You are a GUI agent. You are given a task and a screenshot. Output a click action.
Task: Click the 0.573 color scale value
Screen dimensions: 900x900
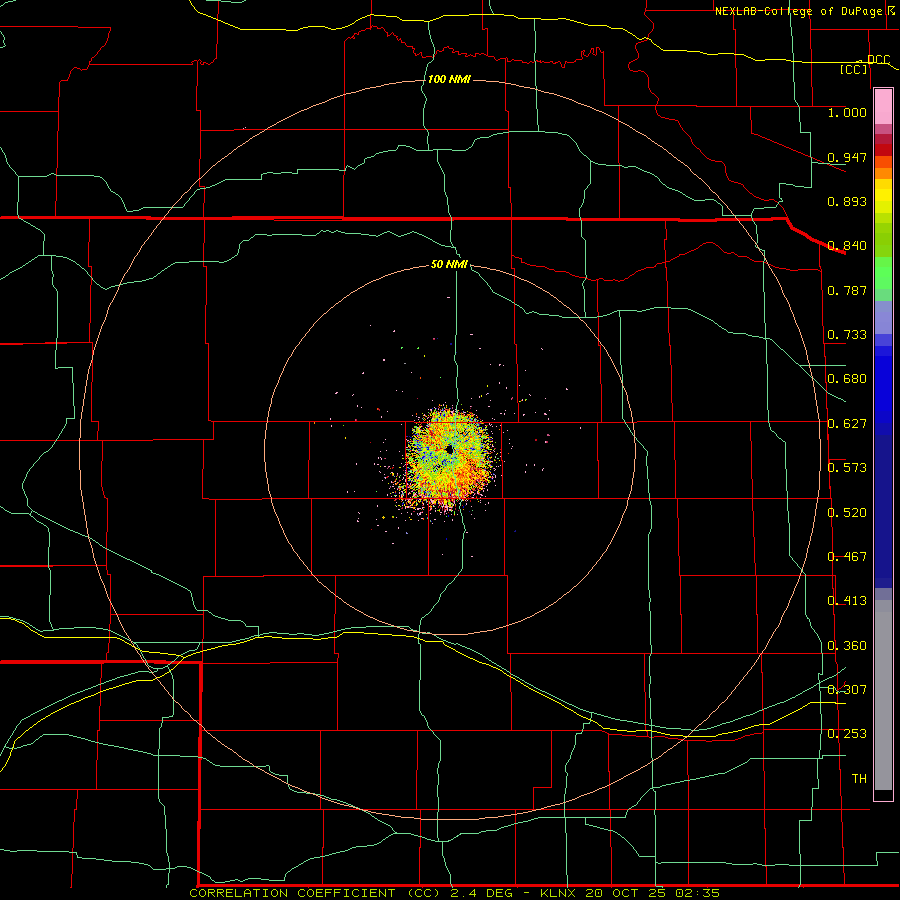[847, 468]
